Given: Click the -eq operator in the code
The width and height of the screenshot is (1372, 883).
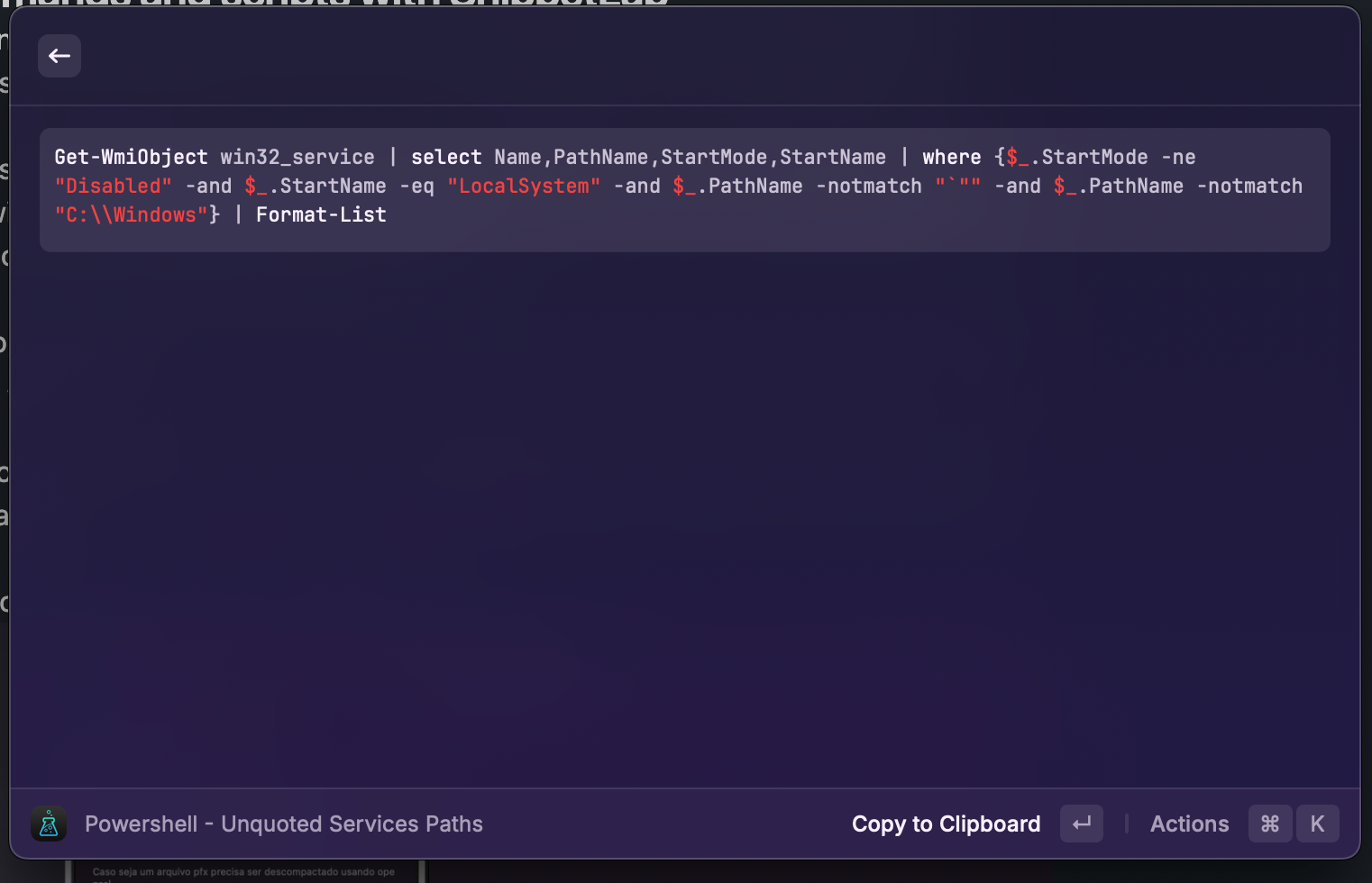Looking at the screenshot, I should pyautogui.click(x=416, y=186).
